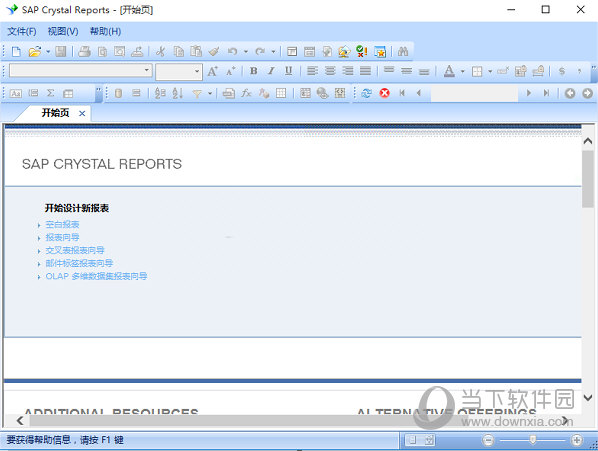Go to the last page
This screenshot has height=451, width=598.
547,93
